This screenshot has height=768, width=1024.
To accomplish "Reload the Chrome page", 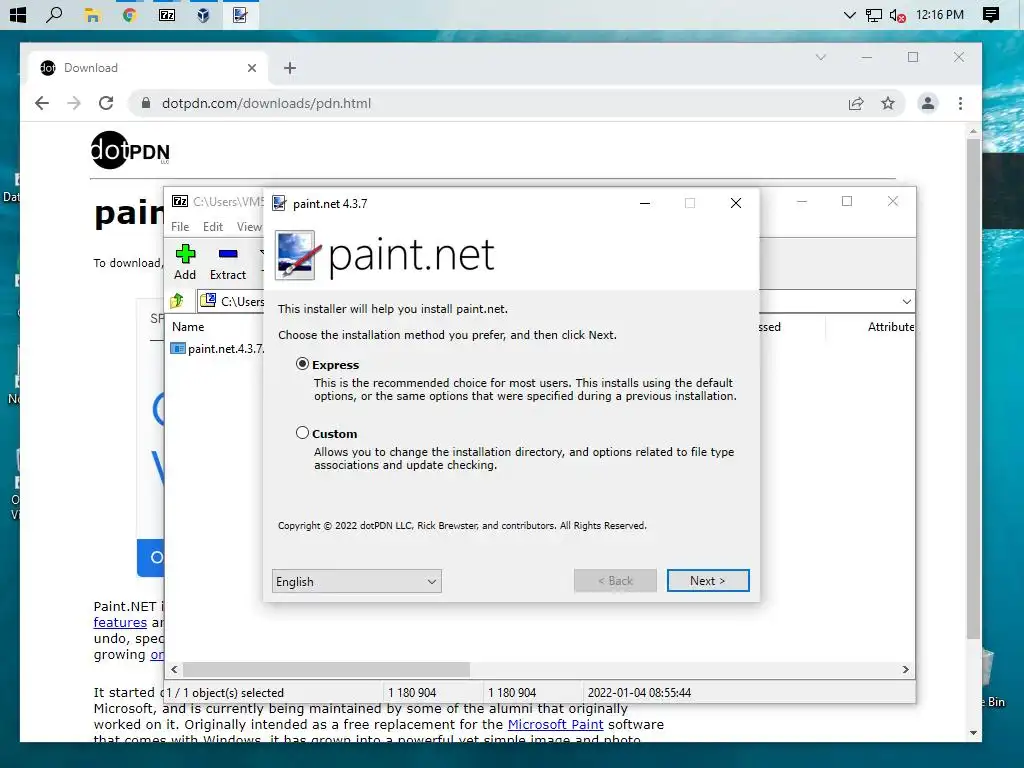I will coord(106,103).
